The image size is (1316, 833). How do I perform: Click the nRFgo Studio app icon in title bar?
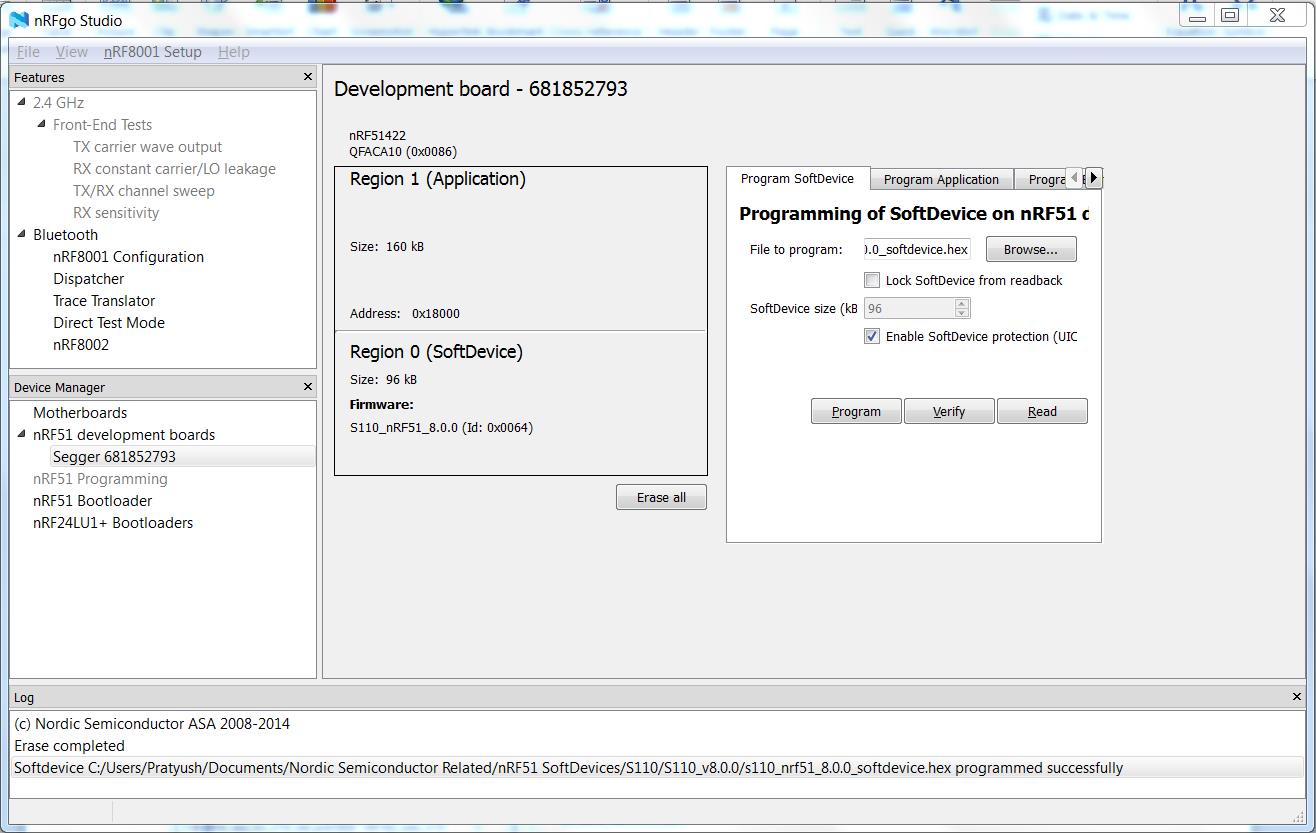[x=18, y=20]
